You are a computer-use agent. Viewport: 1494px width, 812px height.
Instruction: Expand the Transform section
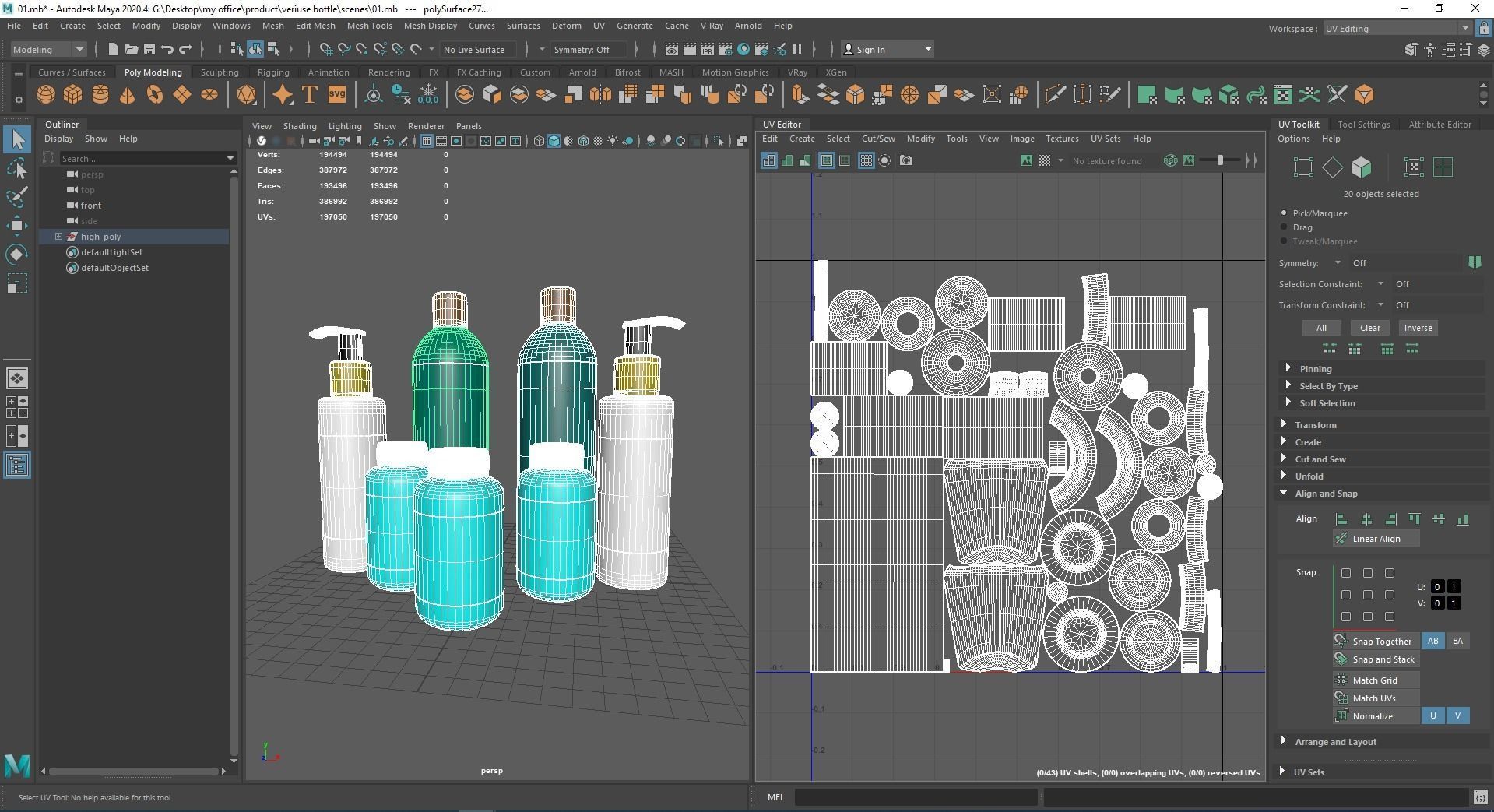click(x=1316, y=425)
